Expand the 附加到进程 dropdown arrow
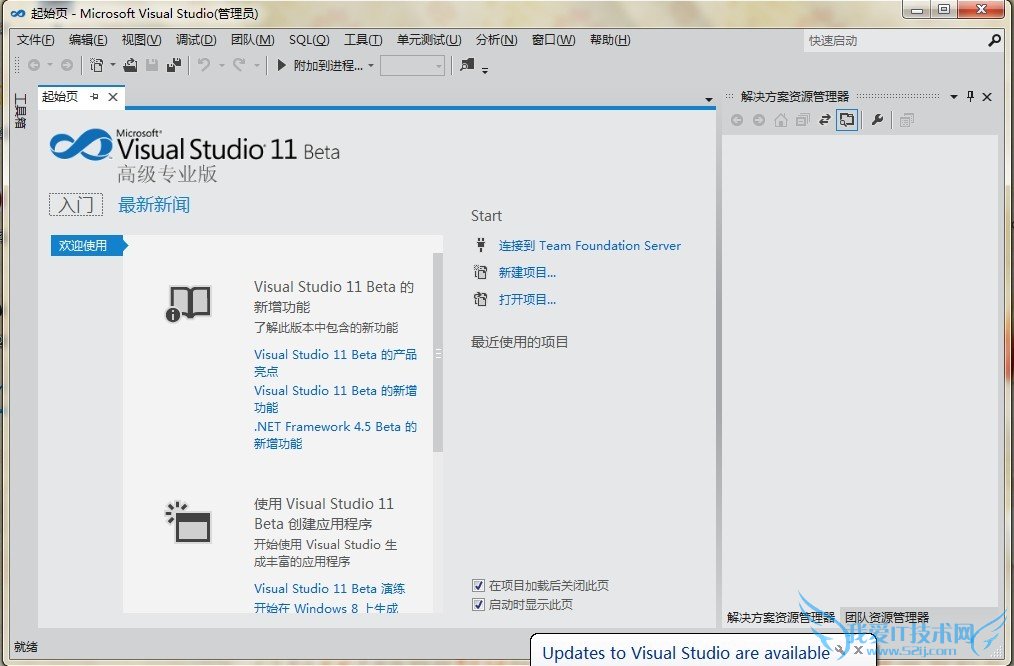 click(x=371, y=66)
